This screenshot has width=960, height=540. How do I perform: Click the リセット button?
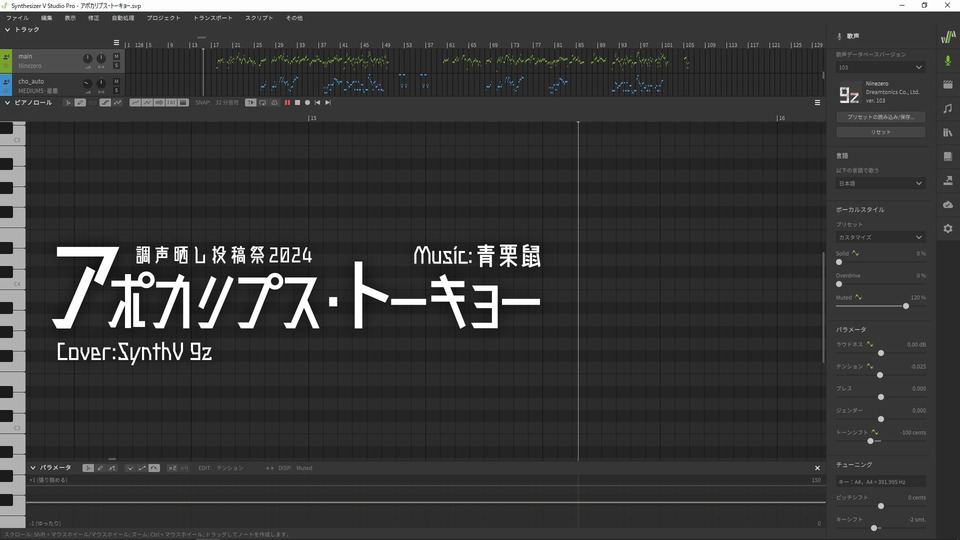(x=880, y=132)
